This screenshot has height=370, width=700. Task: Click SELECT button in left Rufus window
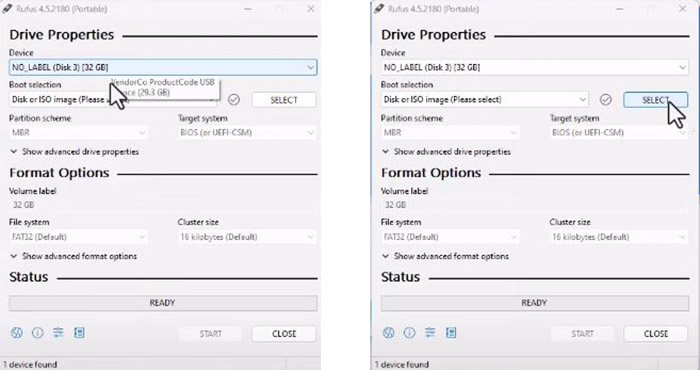point(284,100)
